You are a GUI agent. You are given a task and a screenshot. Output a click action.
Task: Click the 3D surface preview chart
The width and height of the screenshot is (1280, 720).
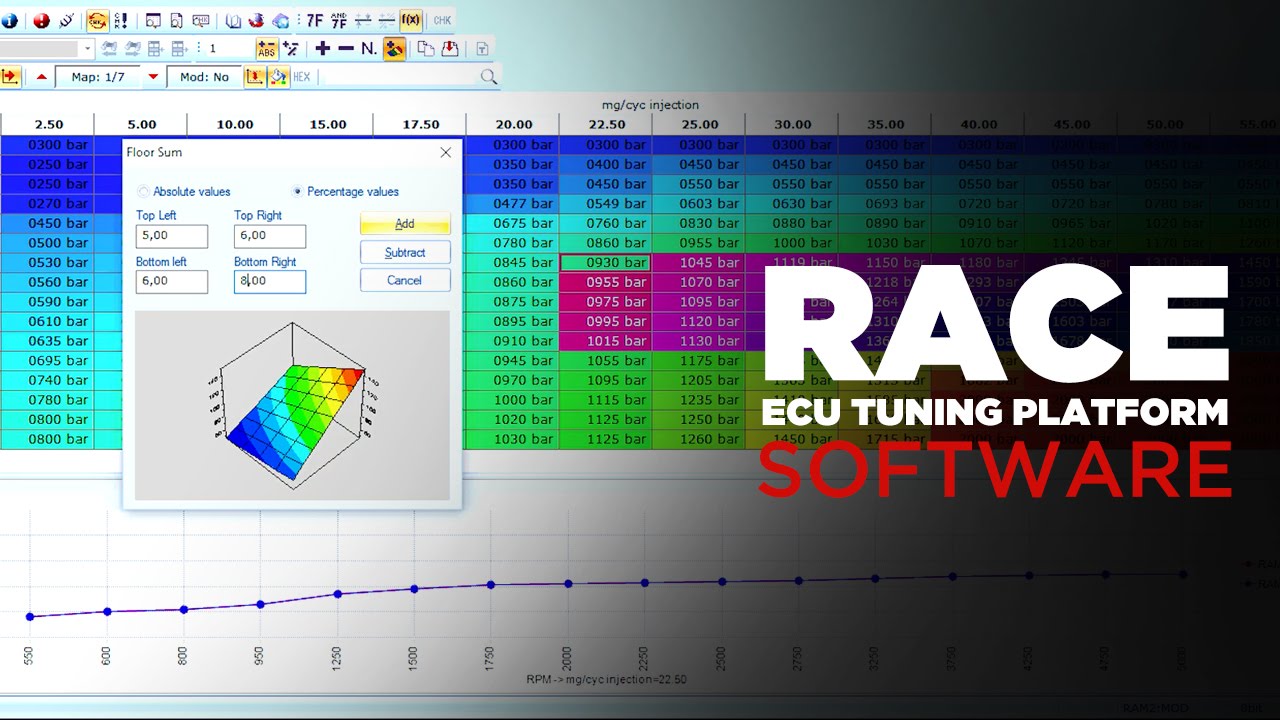(292, 405)
